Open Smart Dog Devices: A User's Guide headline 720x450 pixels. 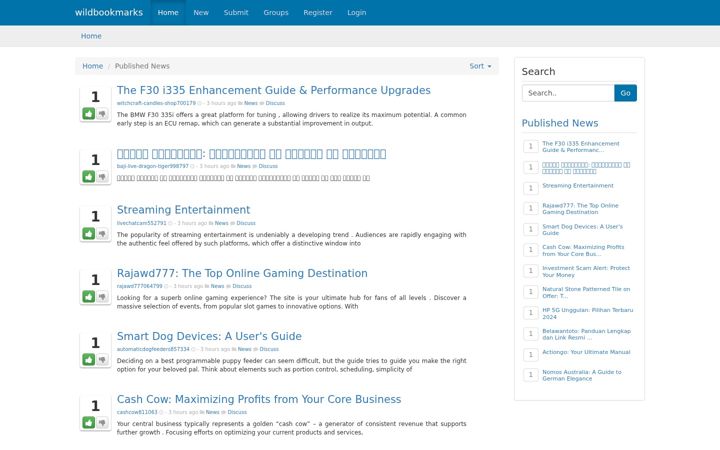[209, 336]
